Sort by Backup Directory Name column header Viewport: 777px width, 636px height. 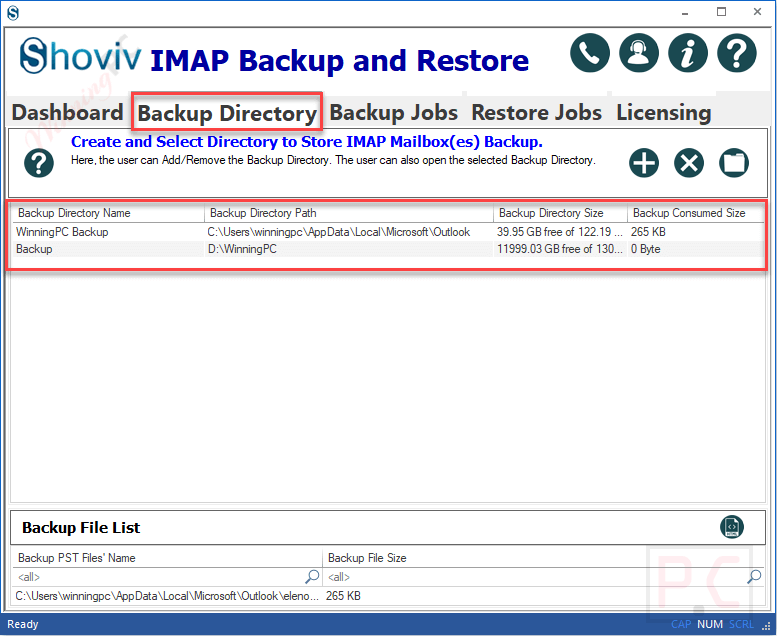[108, 213]
